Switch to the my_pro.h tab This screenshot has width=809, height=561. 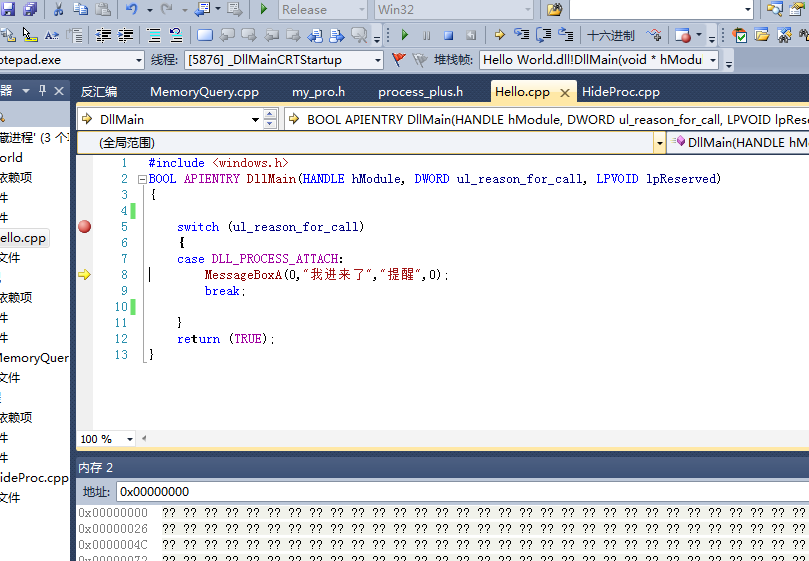tap(318, 92)
